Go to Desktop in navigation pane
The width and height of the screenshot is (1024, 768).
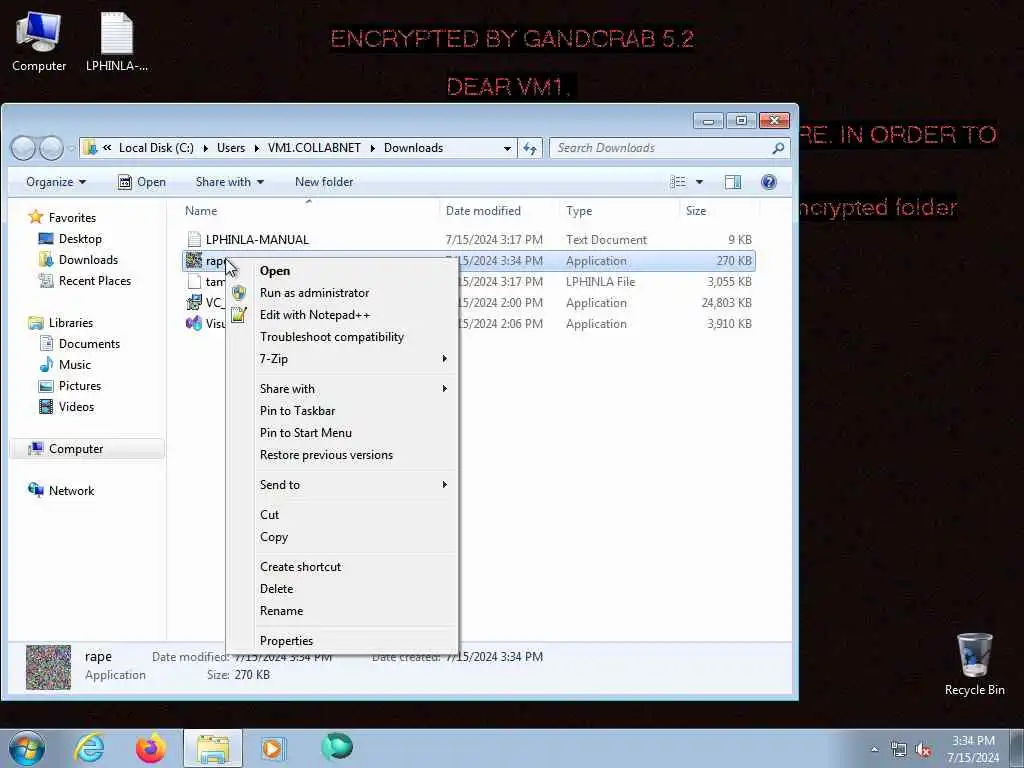tap(70, 239)
